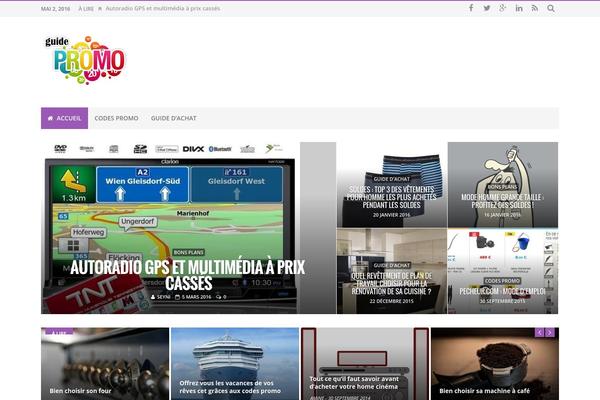
Task: Click the search magnifier icon
Action: pyautogui.click(x=551, y=8)
